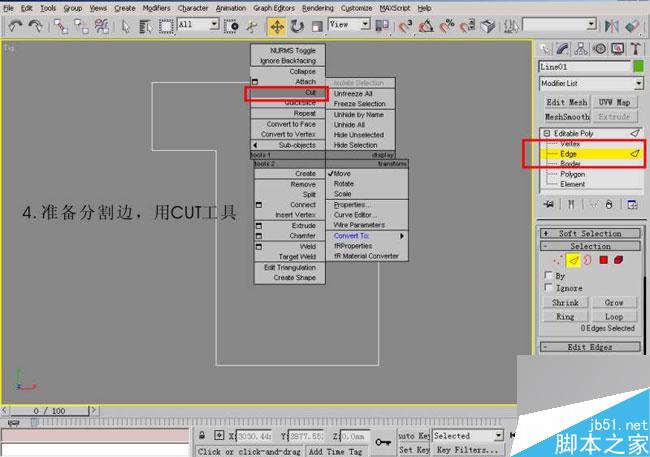This screenshot has width=650, height=457.
Task: Activate the Select and Link tool
Action: 61,26
